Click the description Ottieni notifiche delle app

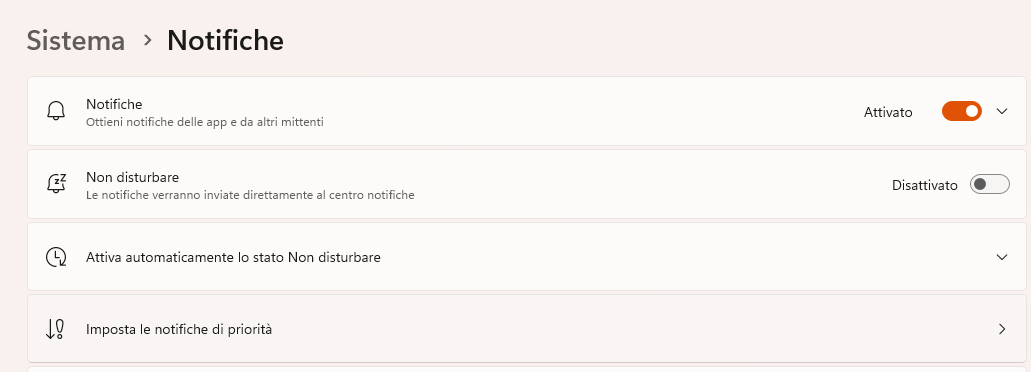(x=204, y=122)
